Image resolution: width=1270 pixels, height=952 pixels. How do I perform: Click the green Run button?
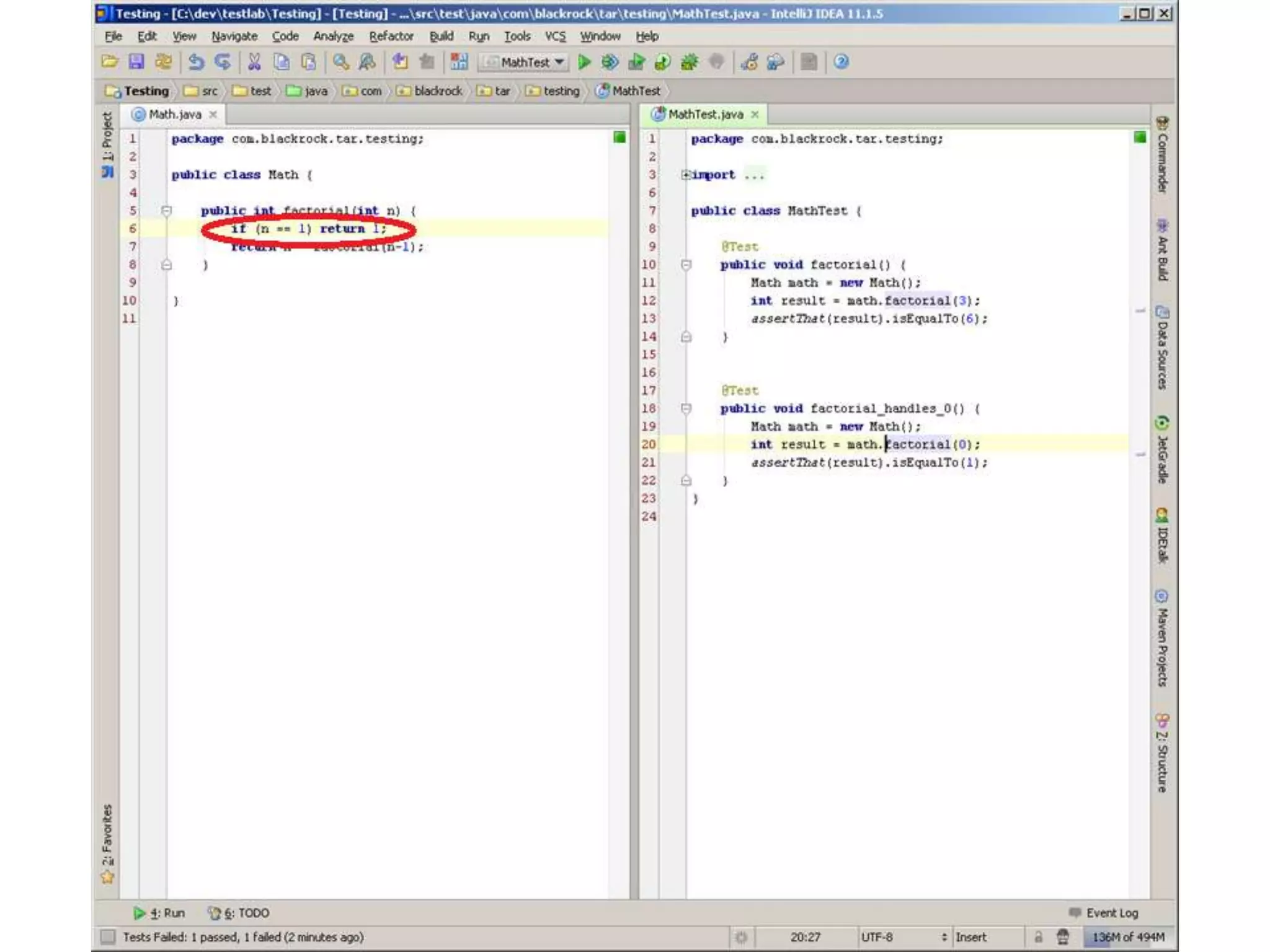click(x=584, y=62)
